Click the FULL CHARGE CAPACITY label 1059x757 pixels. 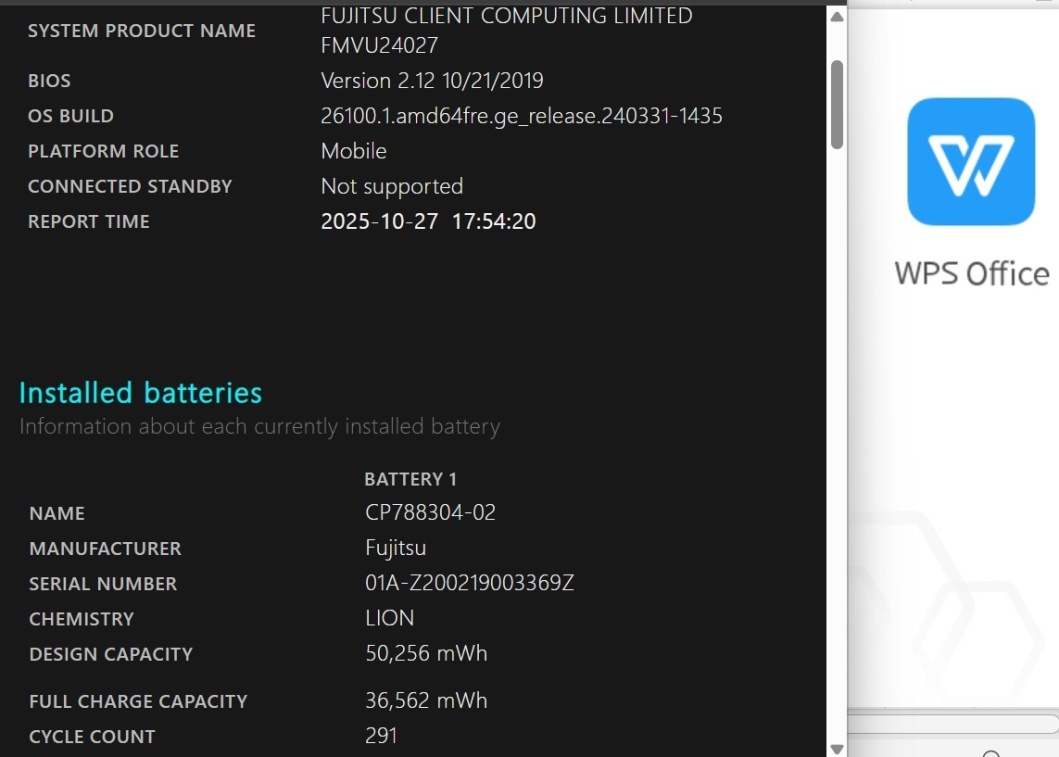[x=138, y=702]
